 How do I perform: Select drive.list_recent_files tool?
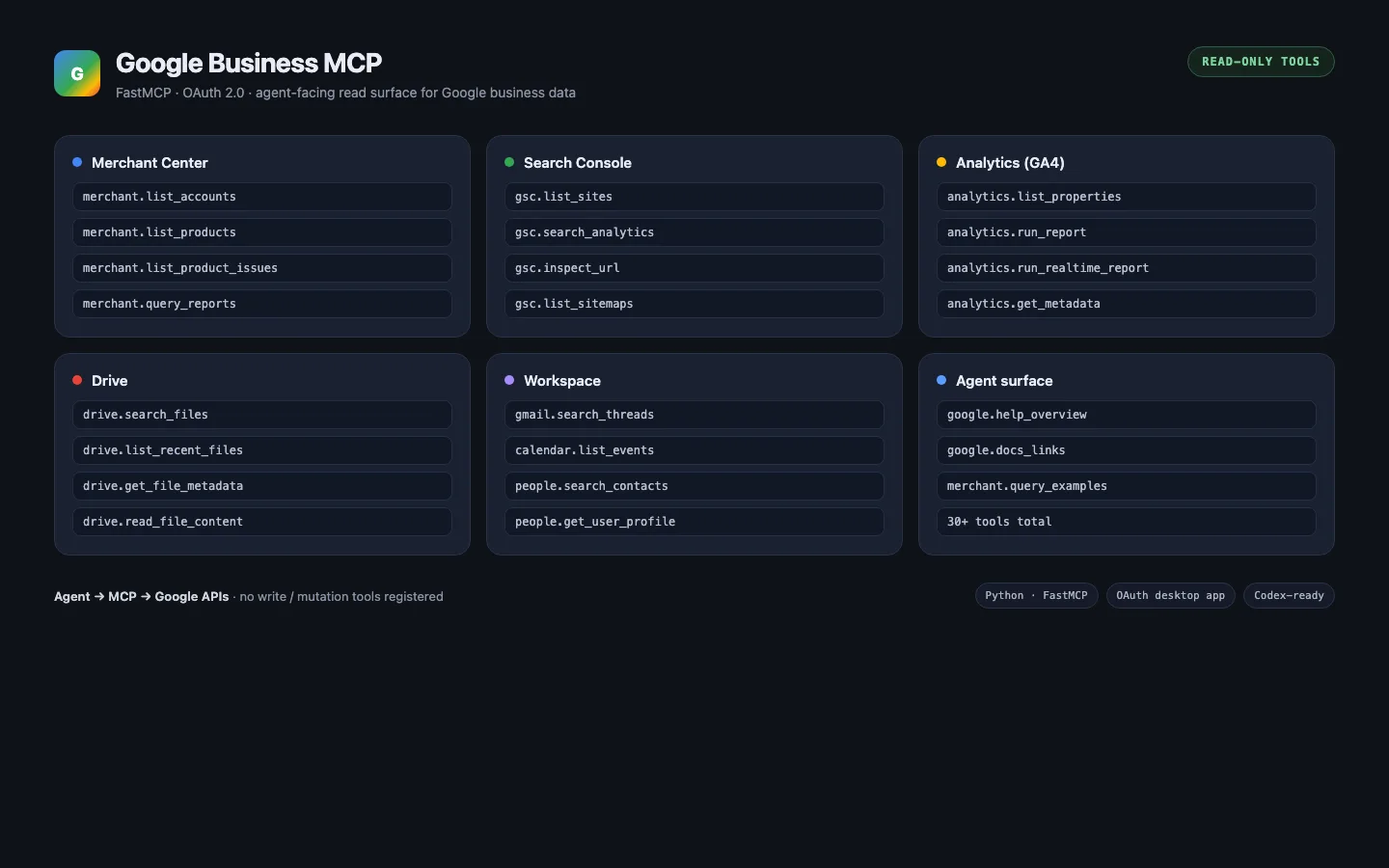(x=262, y=450)
